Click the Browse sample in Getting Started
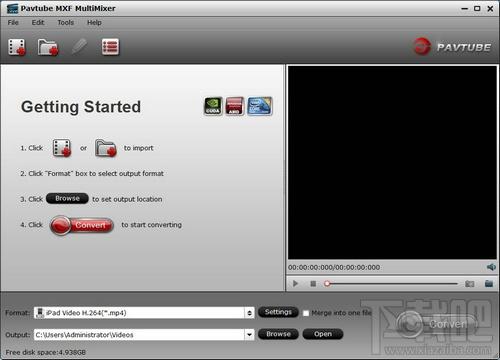This screenshot has width=500, height=360. (67, 199)
